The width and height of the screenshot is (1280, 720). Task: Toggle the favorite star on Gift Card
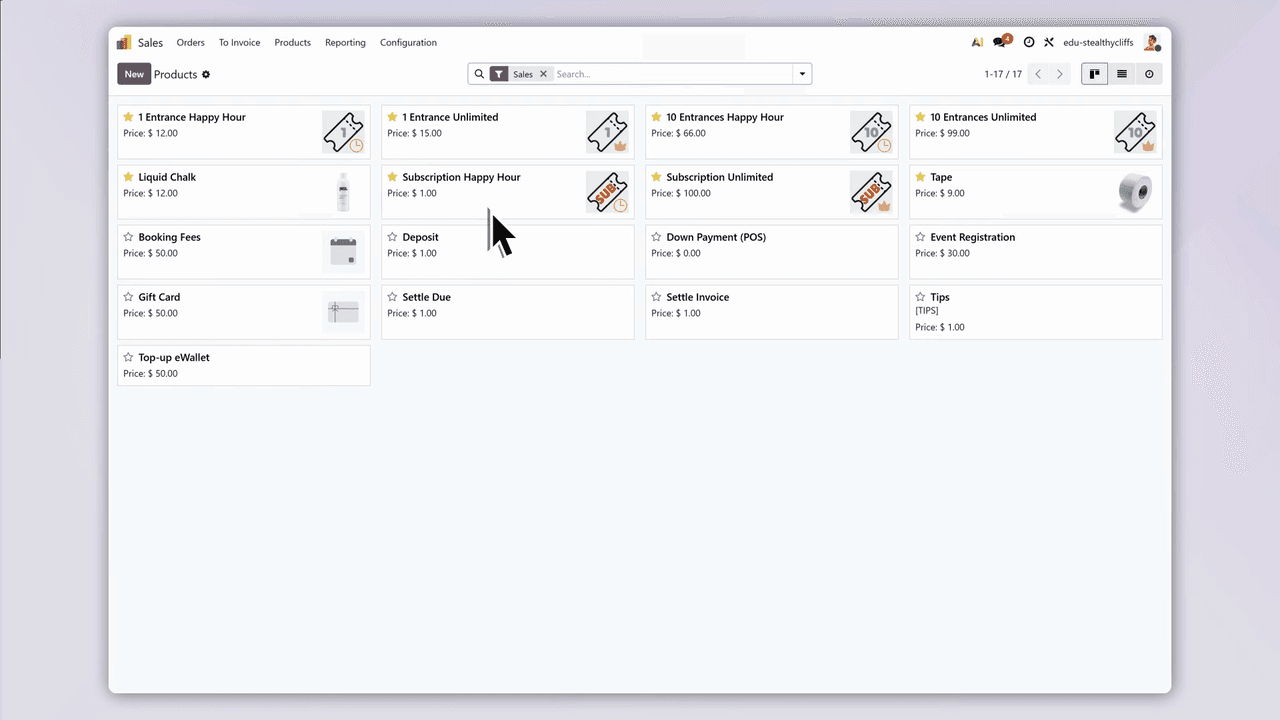coord(128,297)
